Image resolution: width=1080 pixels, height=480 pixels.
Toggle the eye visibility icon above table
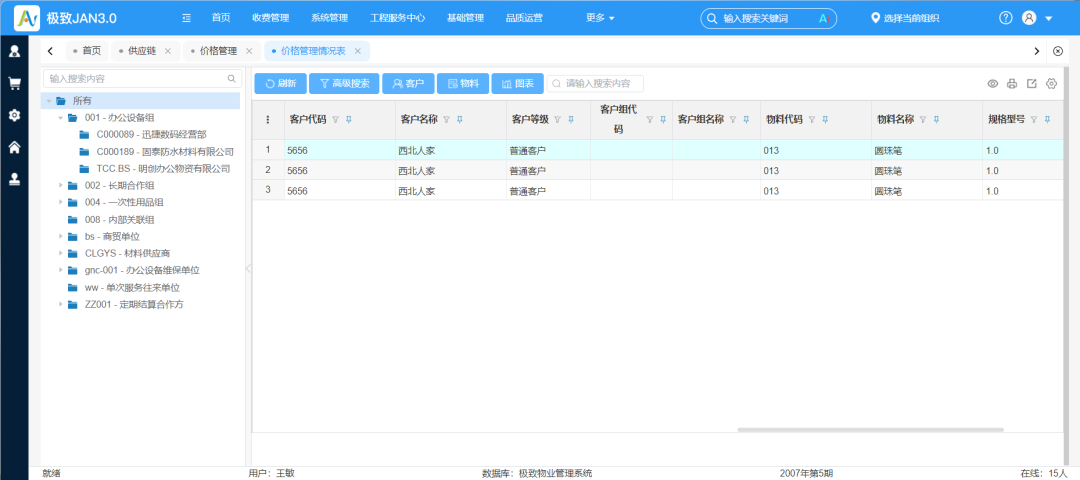click(993, 84)
